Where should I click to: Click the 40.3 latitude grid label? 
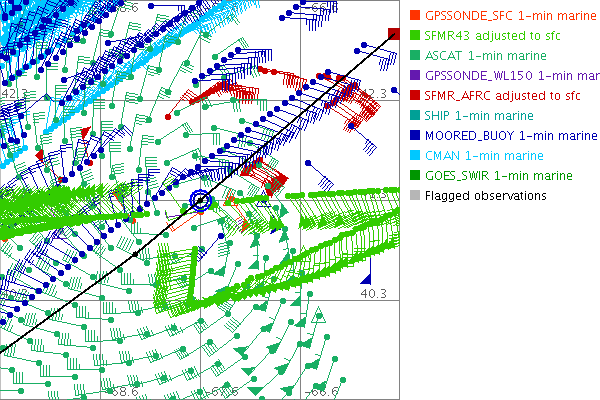(x=374, y=294)
